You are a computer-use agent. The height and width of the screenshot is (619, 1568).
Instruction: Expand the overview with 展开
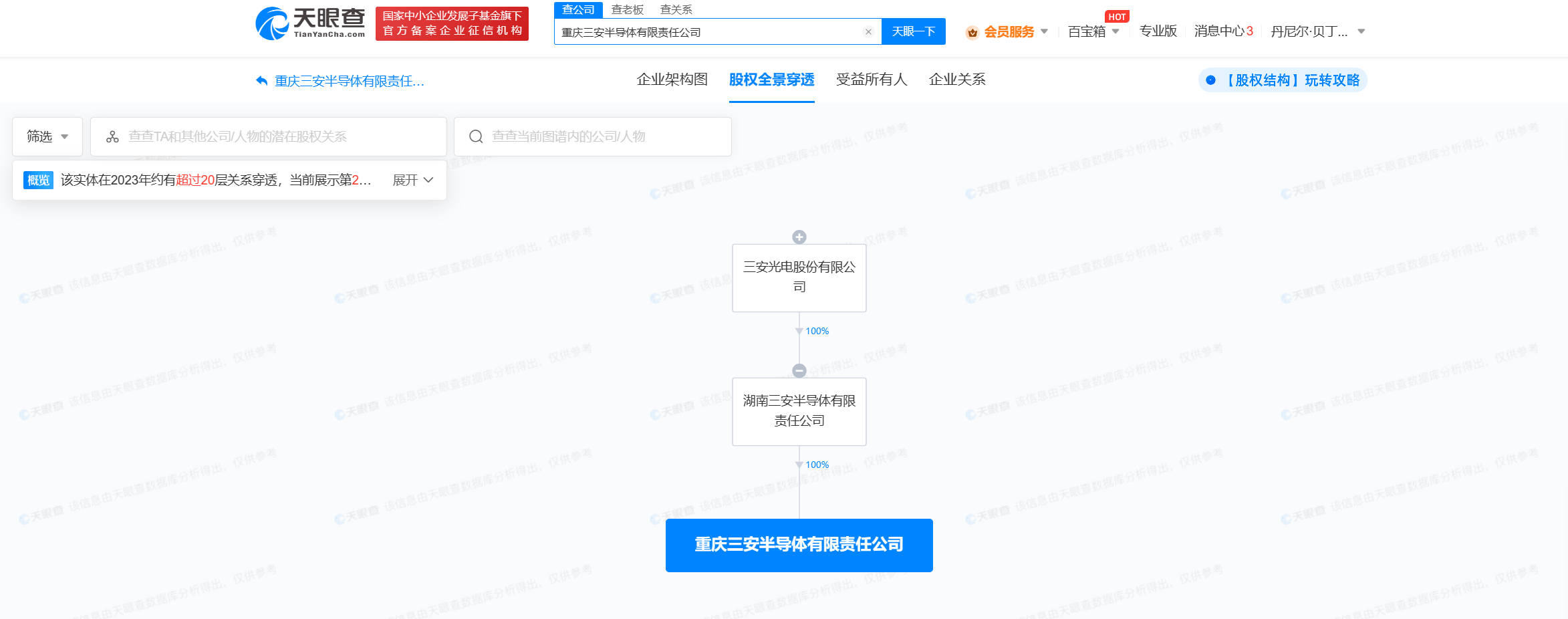[x=413, y=180]
